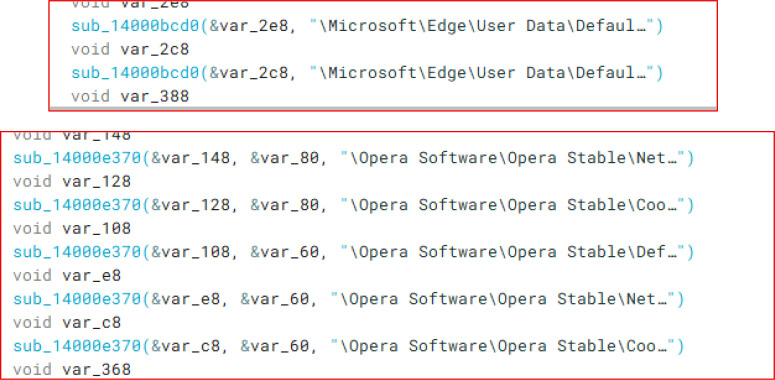Click the void var_c8 declaration
Viewport: 775px width, 380px height.
click(x=67, y=322)
